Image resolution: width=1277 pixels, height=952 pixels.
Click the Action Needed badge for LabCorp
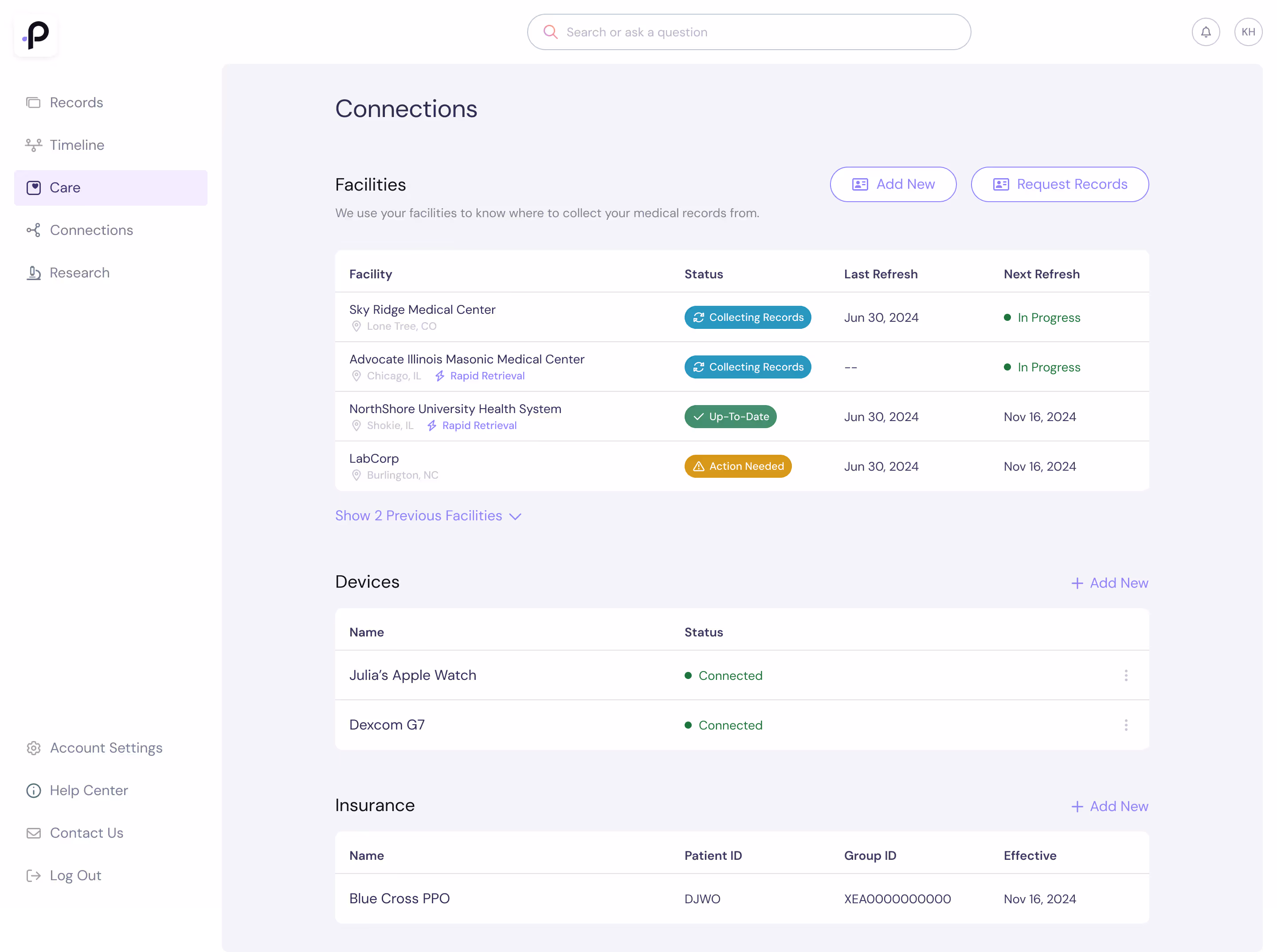pos(737,466)
